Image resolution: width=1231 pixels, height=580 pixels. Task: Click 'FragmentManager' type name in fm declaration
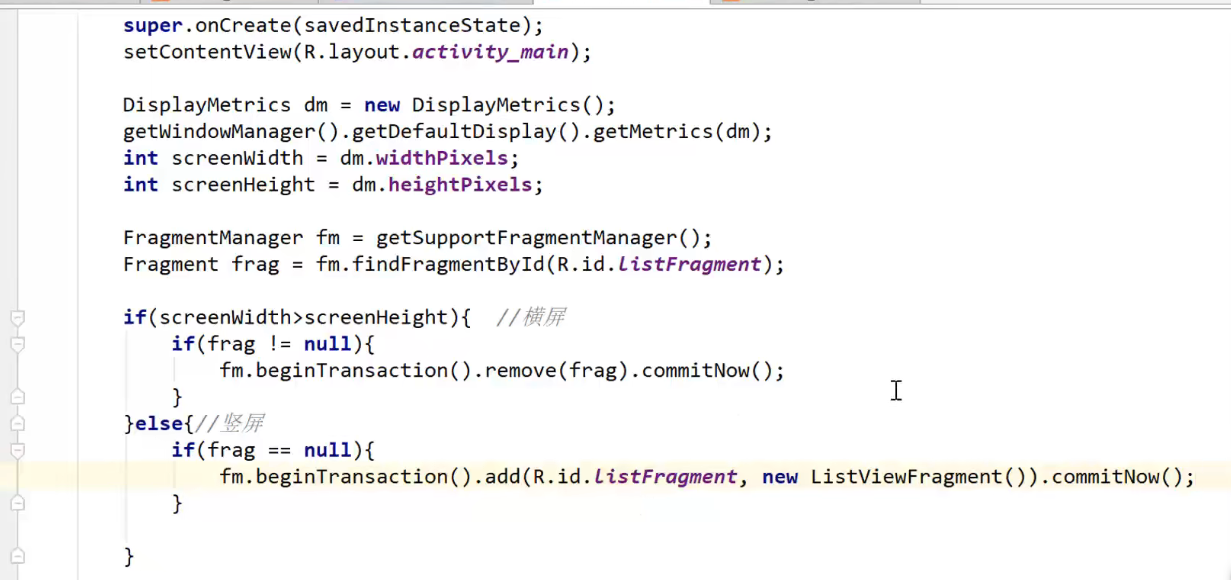(x=213, y=238)
